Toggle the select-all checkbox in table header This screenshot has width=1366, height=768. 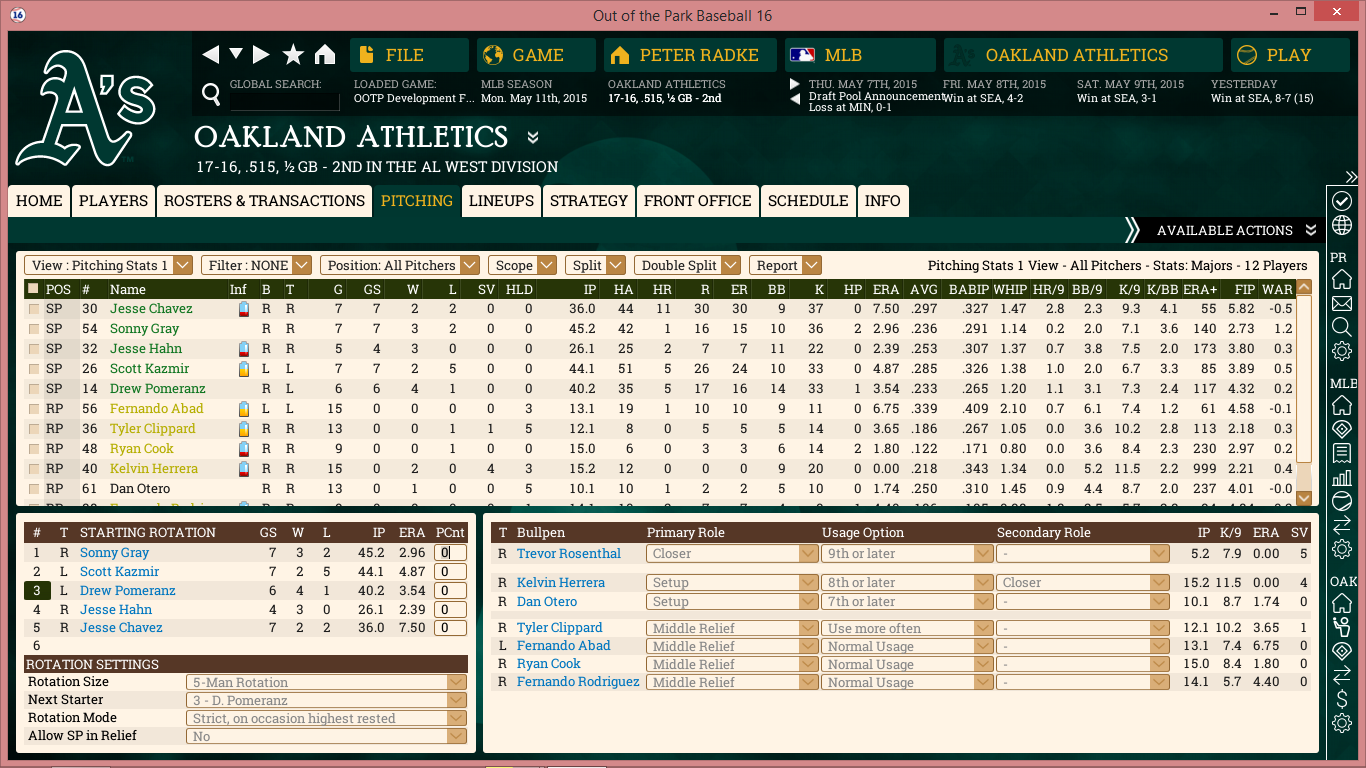coord(33,289)
